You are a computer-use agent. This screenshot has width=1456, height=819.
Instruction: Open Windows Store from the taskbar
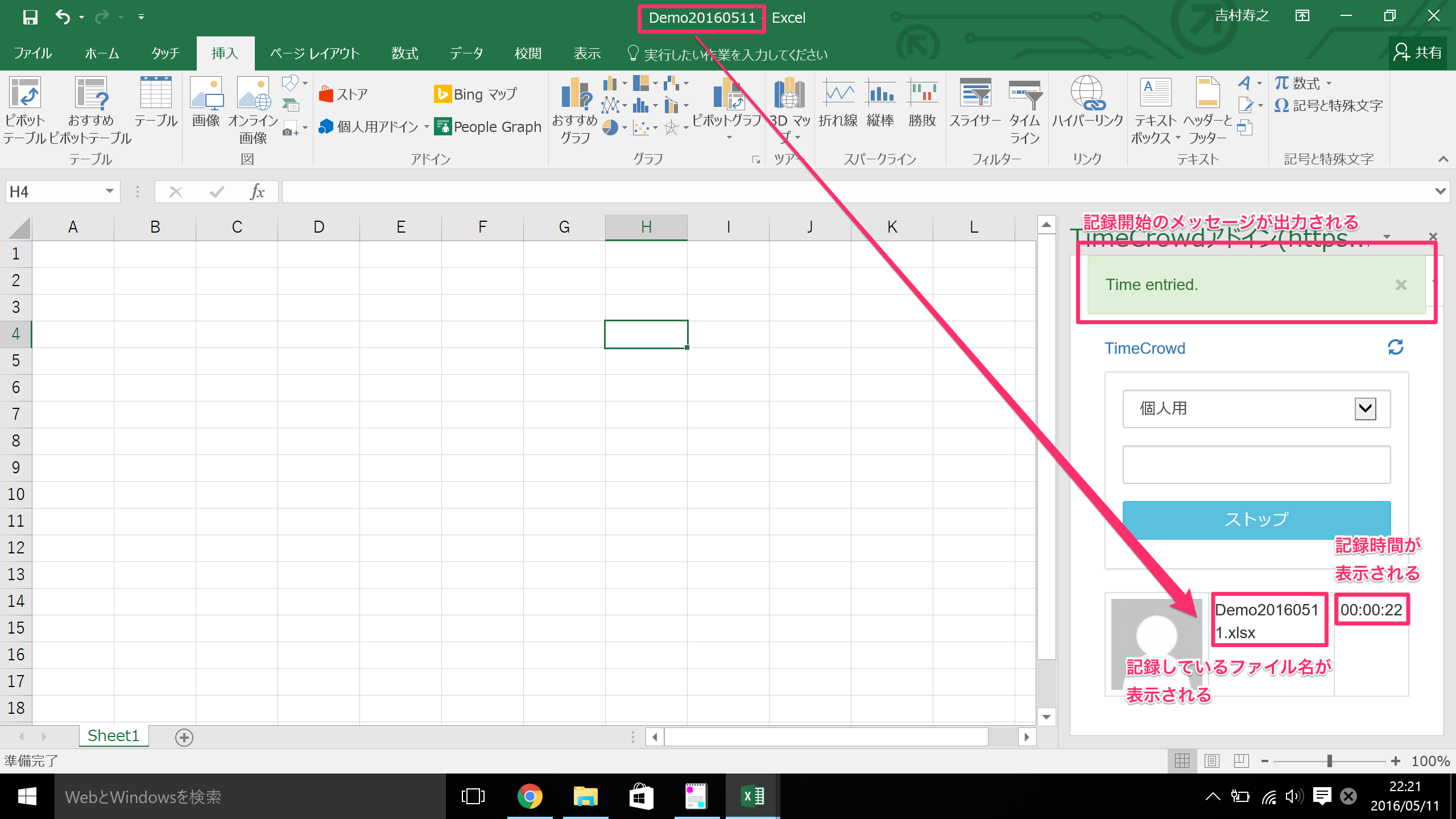coord(641,796)
